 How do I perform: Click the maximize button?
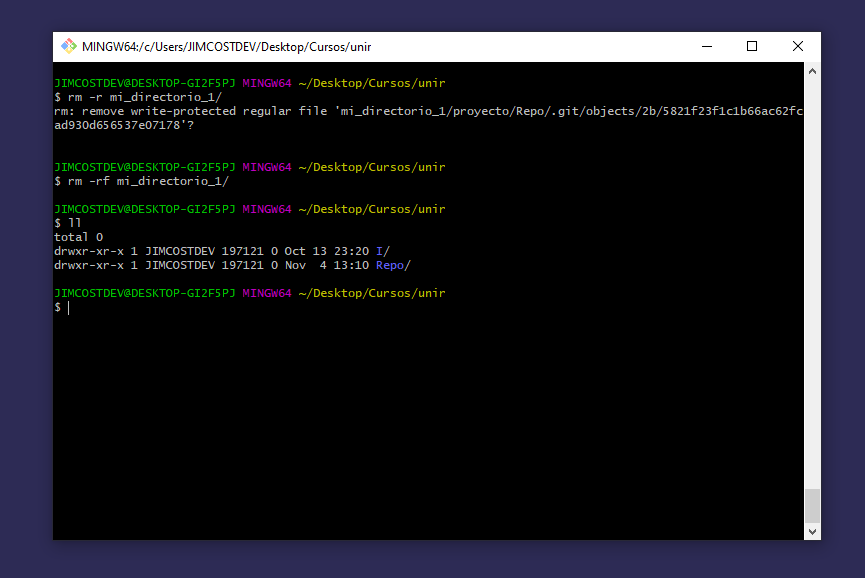(752, 46)
